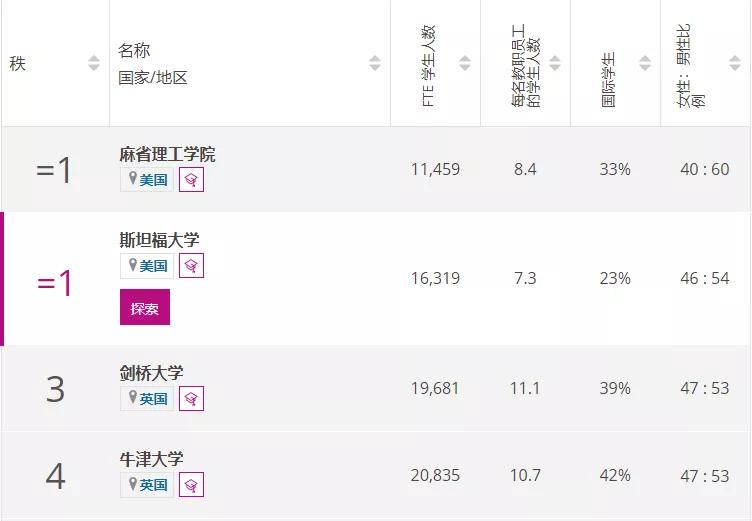
Task: Click the graduation cap icon for 剑桥大学
Action: pyautogui.click(x=191, y=399)
